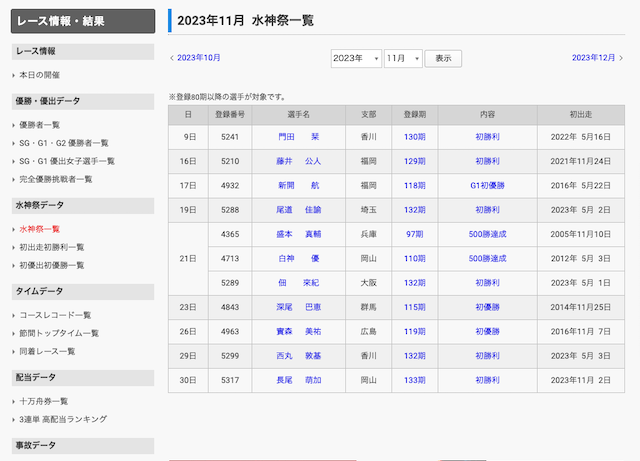640x461 pixels.
Task: Click the 水神祭データ section heading
Action: [x=83, y=206]
